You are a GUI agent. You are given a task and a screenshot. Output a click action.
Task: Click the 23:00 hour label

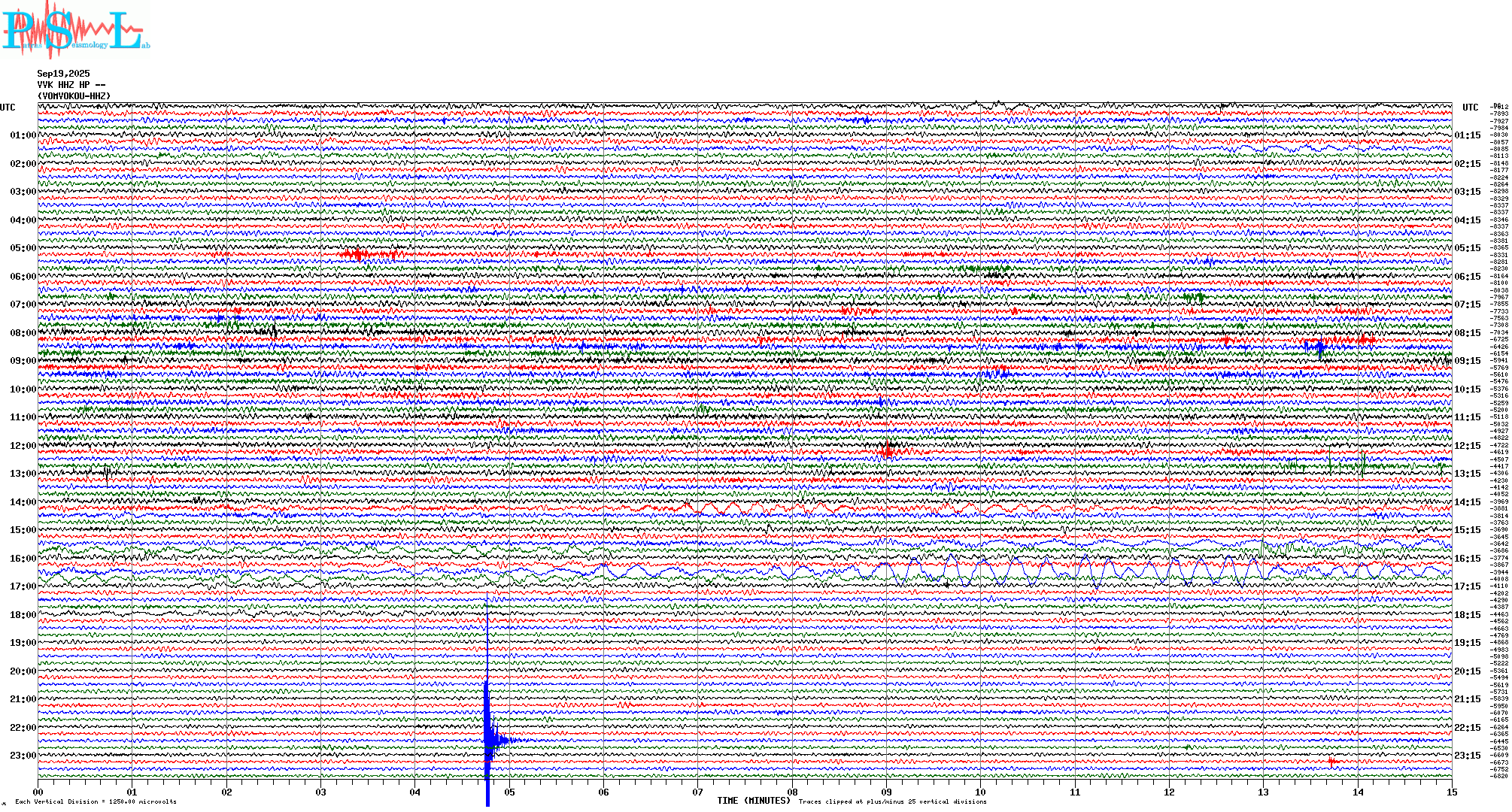pos(23,756)
